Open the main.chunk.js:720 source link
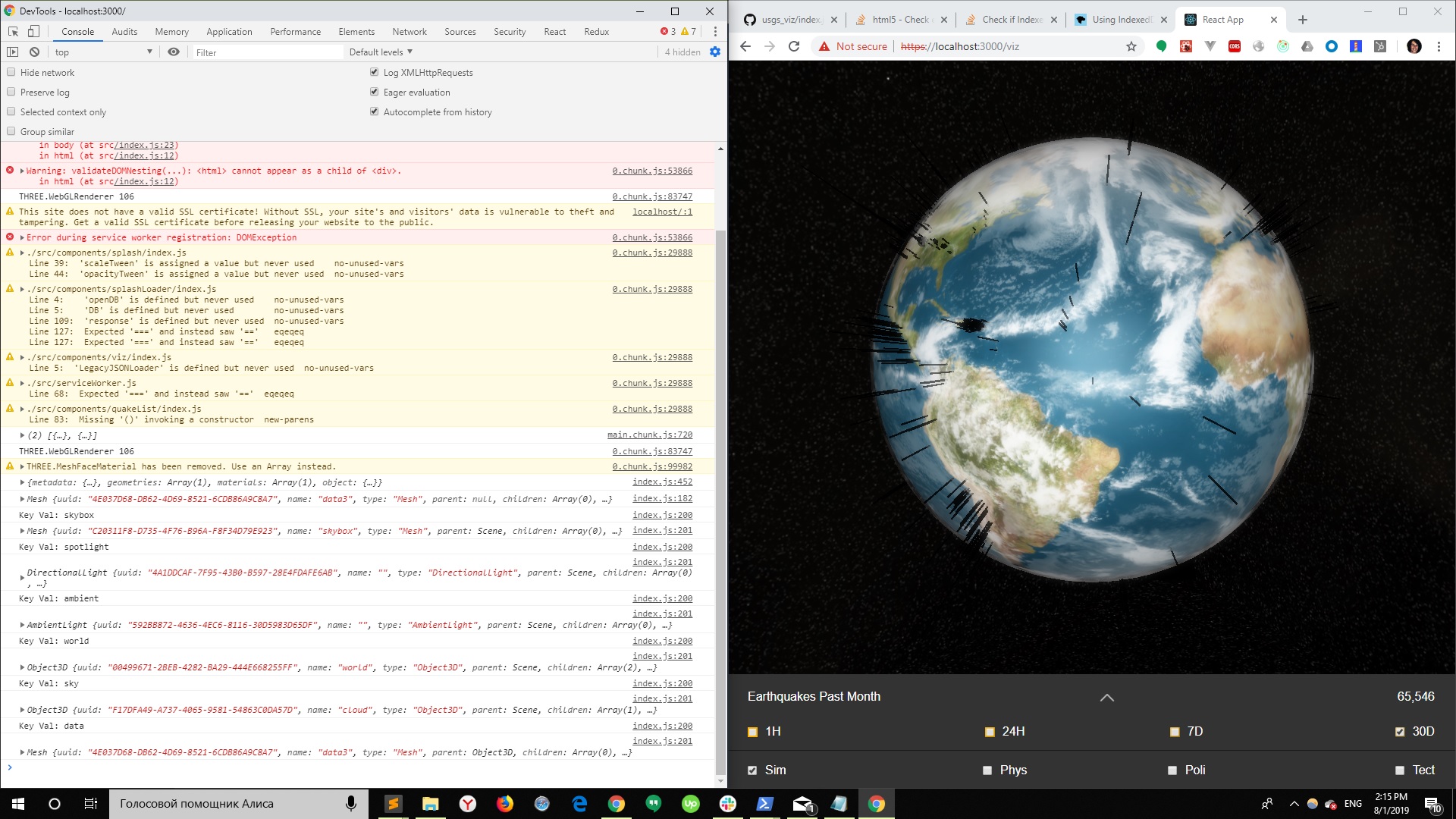 click(x=649, y=435)
